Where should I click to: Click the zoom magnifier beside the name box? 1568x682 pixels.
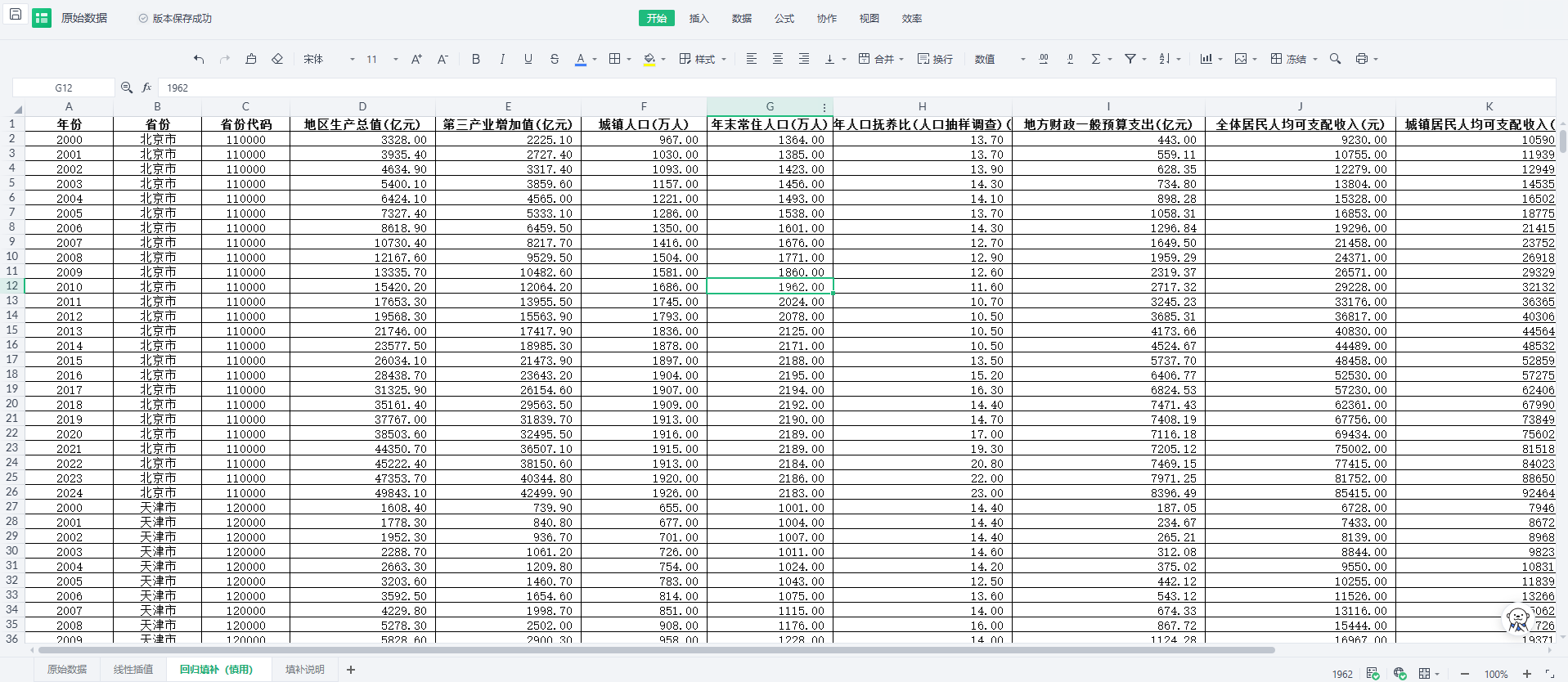[x=127, y=87]
